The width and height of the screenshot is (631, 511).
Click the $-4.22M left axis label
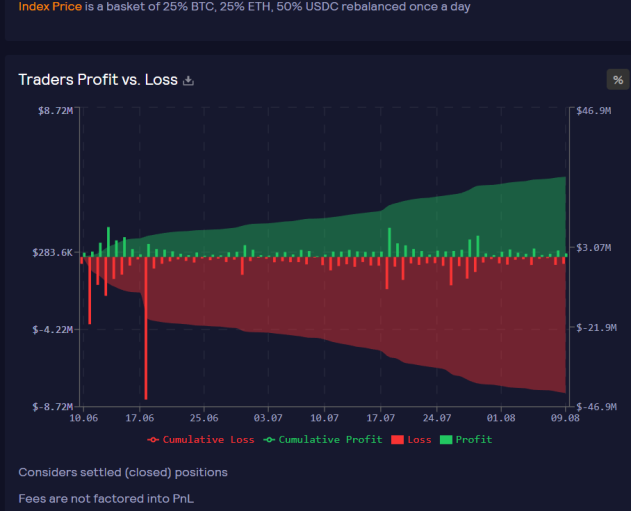coord(53,330)
